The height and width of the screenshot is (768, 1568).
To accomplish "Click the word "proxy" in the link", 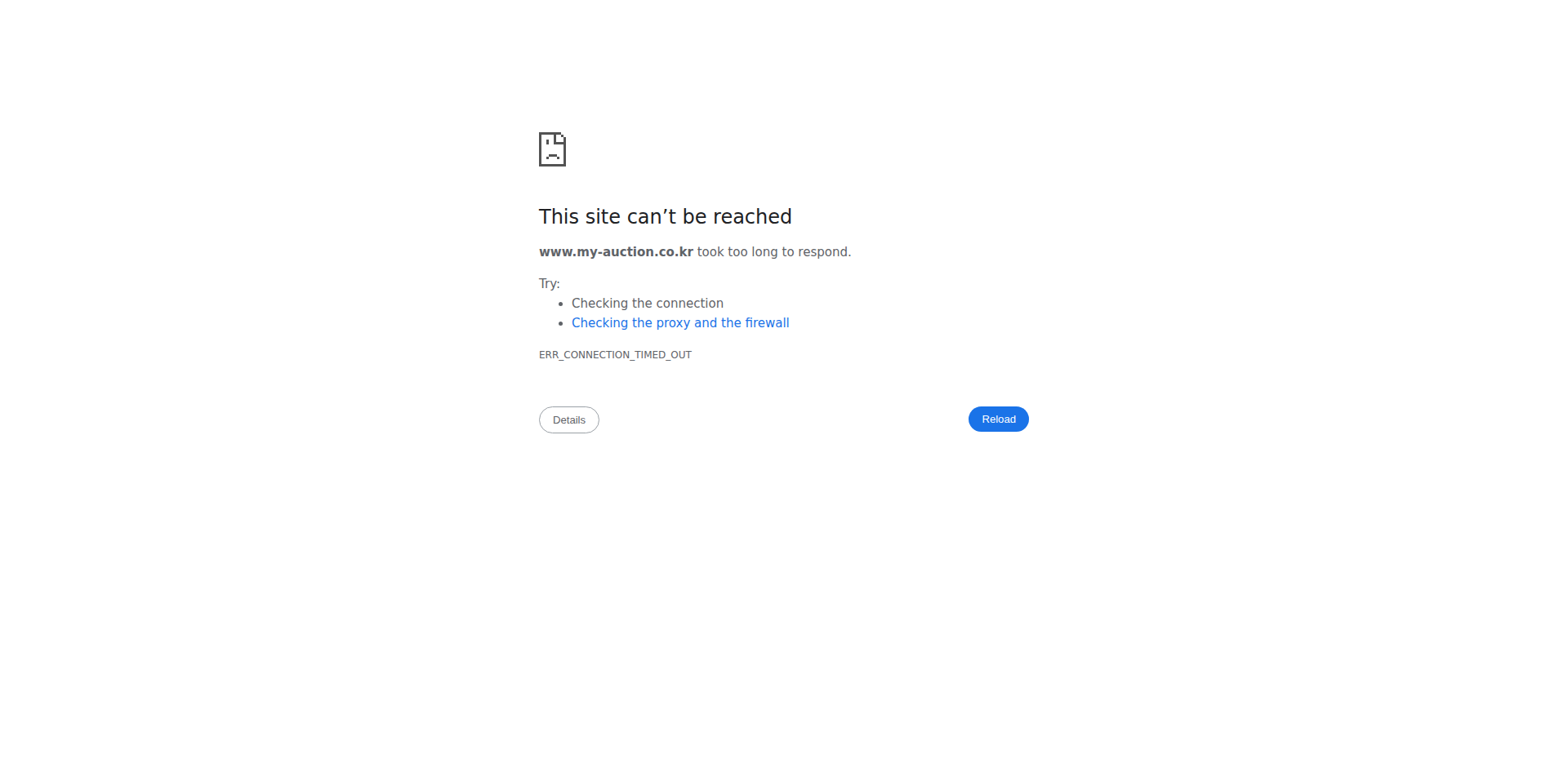I will (x=673, y=323).
